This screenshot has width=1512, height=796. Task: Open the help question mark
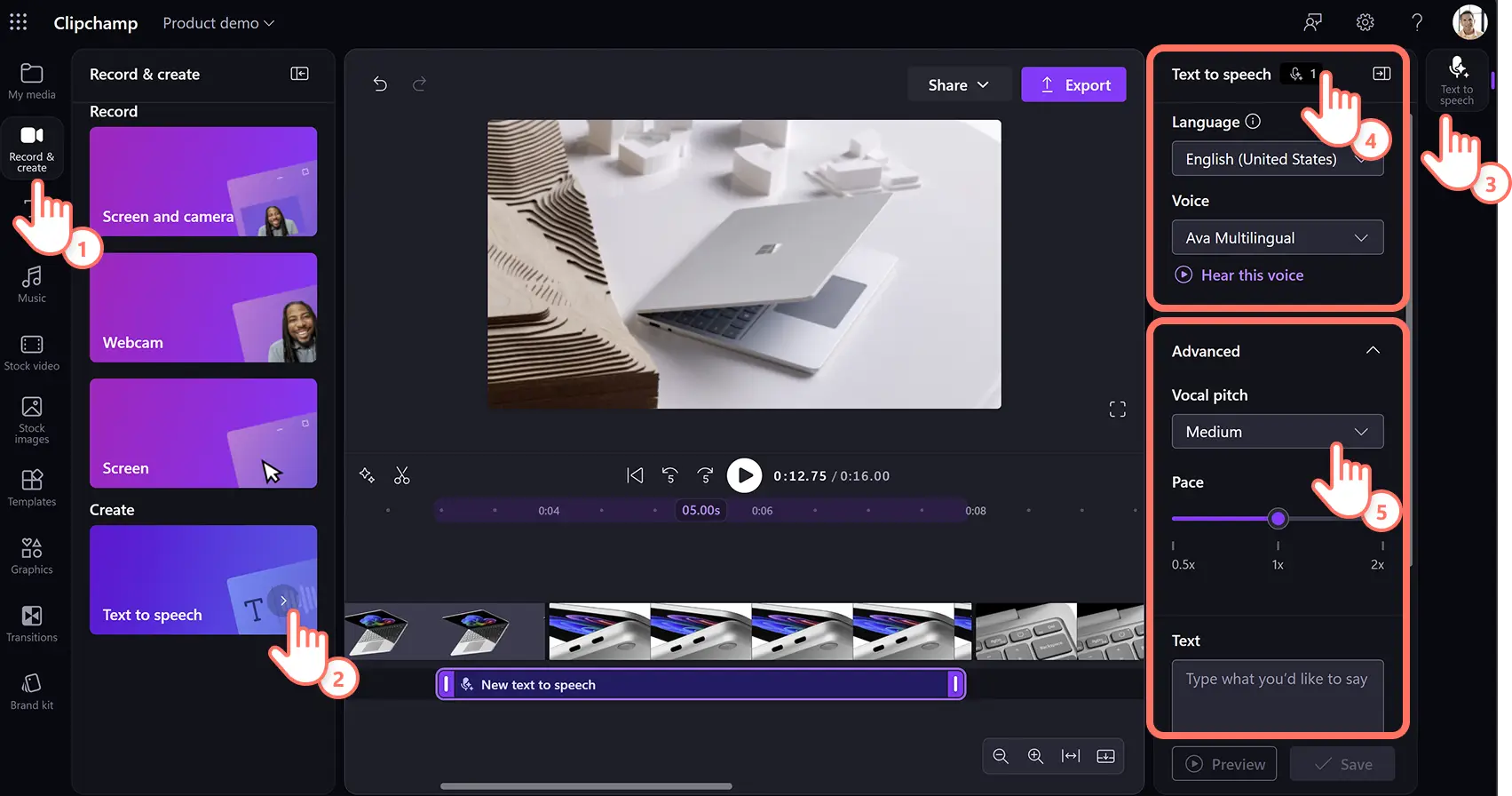[x=1417, y=22]
